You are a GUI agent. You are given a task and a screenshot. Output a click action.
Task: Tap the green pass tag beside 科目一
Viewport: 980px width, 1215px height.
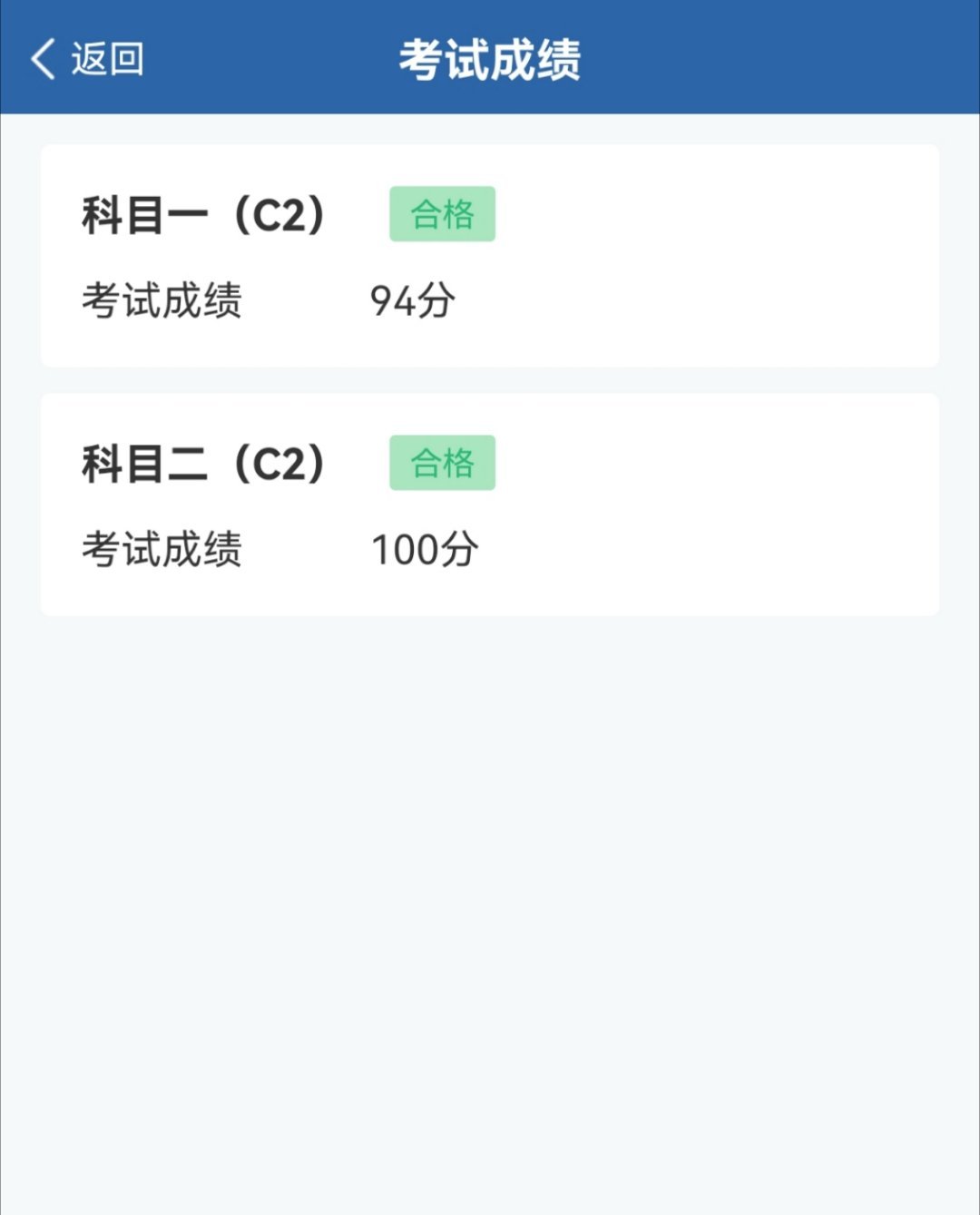442,214
